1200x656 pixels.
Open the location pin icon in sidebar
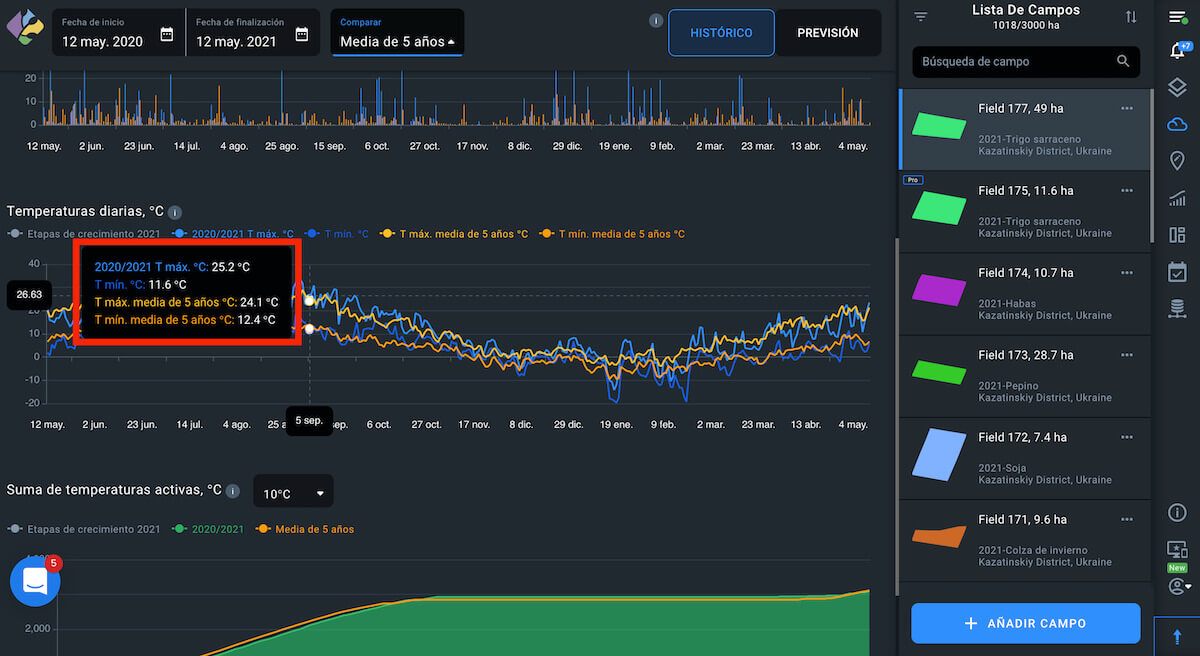pos(1177,161)
